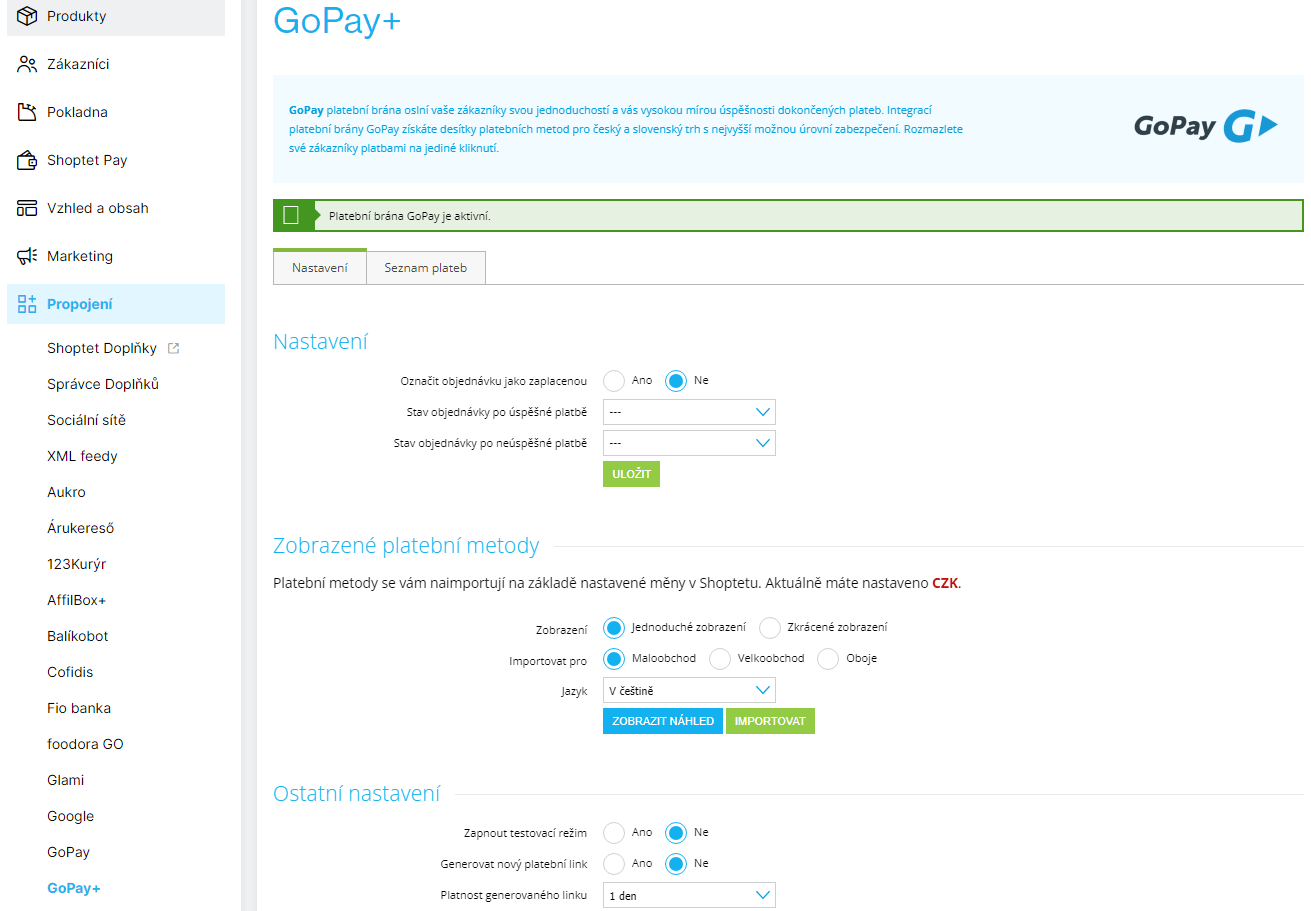Open Shoptet Pay section
This screenshot has width=1311, height=911.
116,160
